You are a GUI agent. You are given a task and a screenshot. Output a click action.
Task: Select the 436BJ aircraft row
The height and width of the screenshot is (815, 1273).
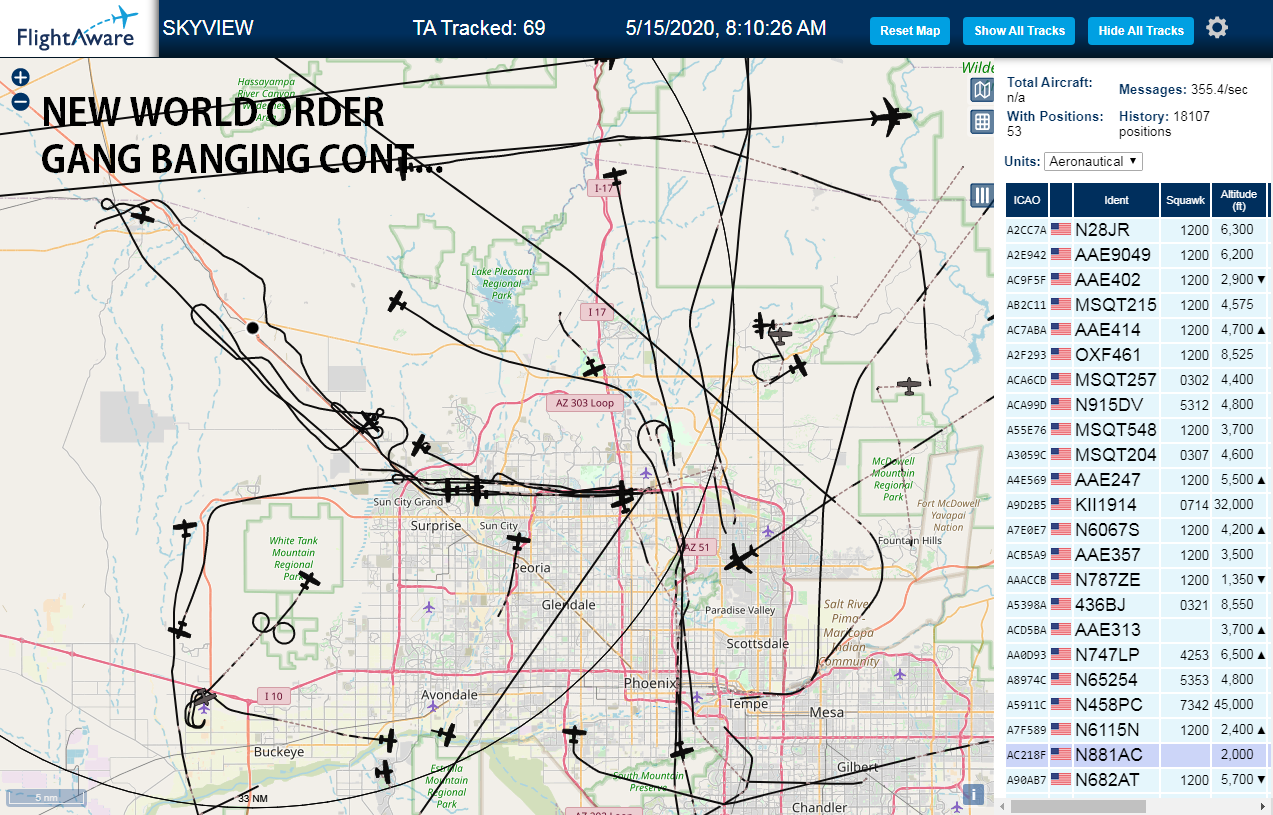1137,604
